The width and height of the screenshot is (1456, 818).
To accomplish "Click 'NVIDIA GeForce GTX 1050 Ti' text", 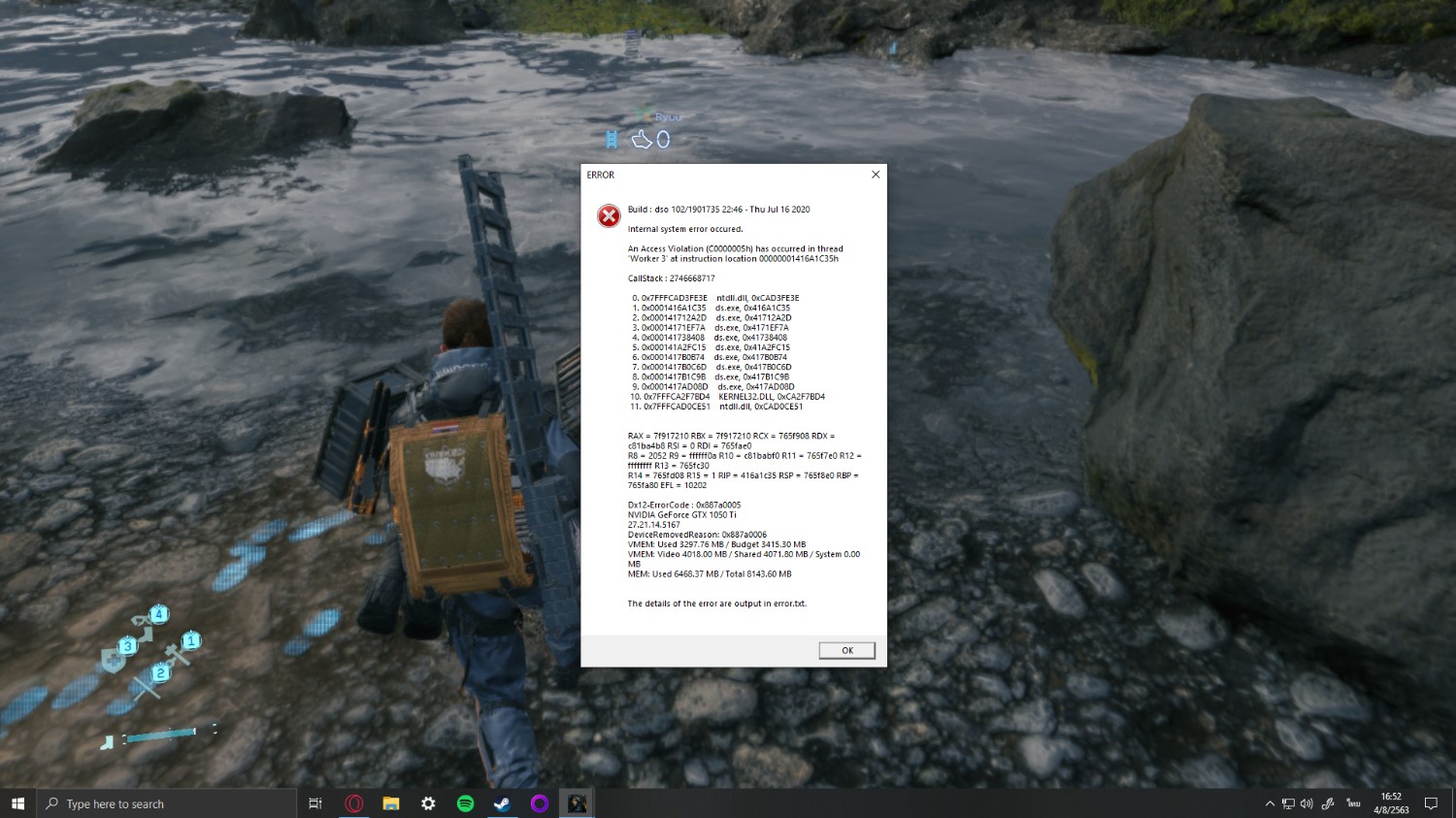I will (682, 515).
